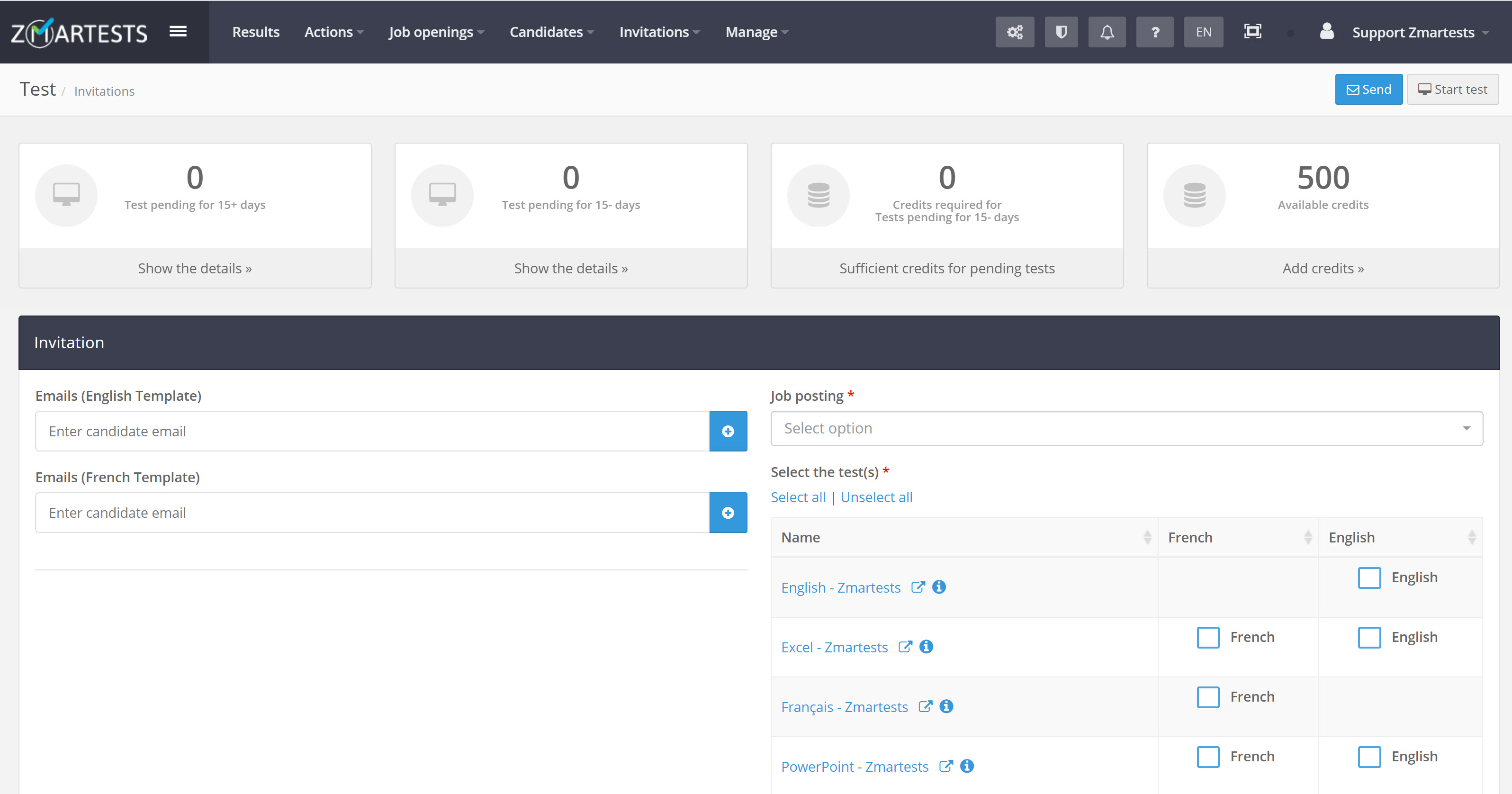Click the notification bell icon
This screenshot has height=794, width=1512.
point(1107,32)
